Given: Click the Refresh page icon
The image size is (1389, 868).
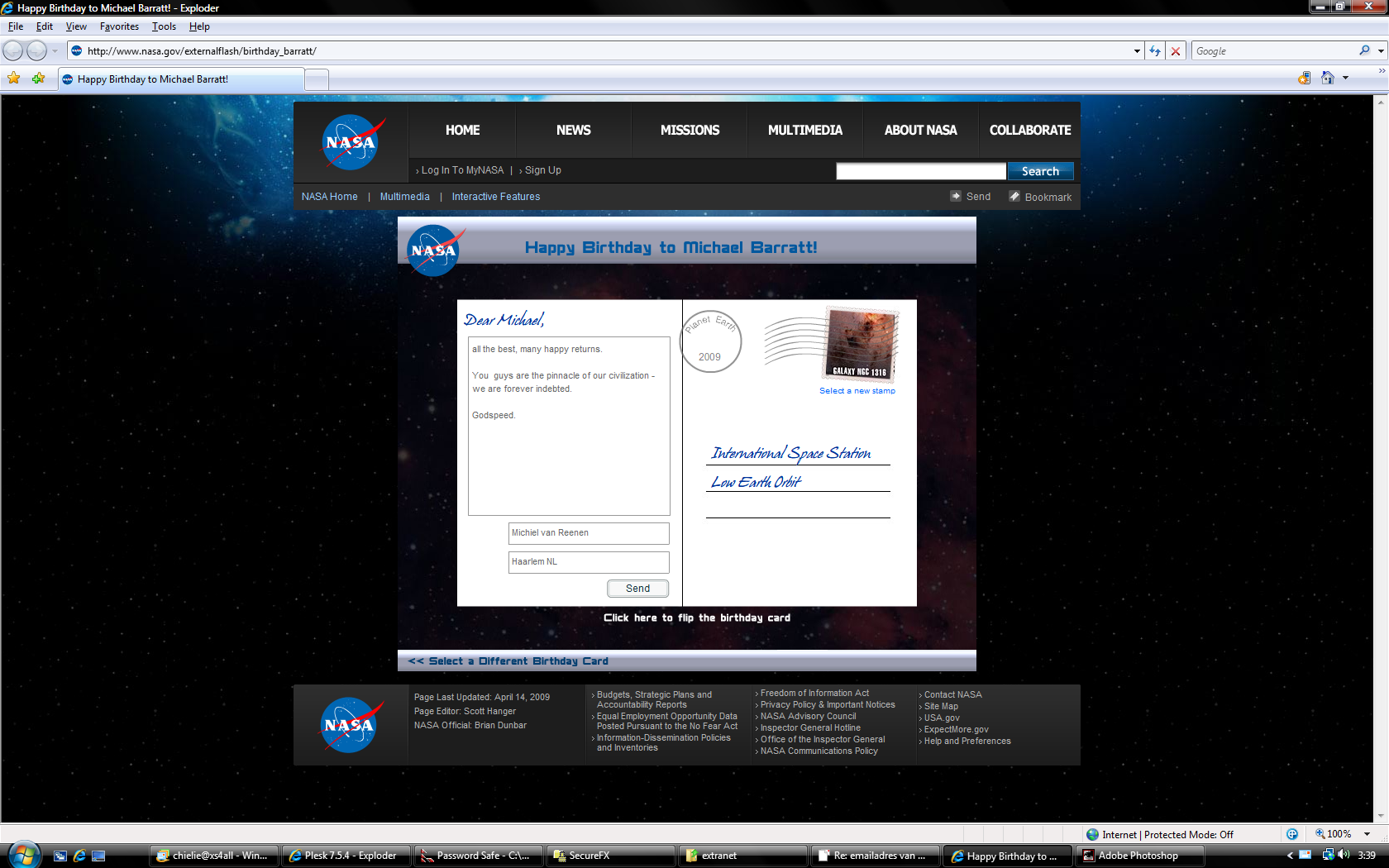Looking at the screenshot, I should [x=1155, y=51].
